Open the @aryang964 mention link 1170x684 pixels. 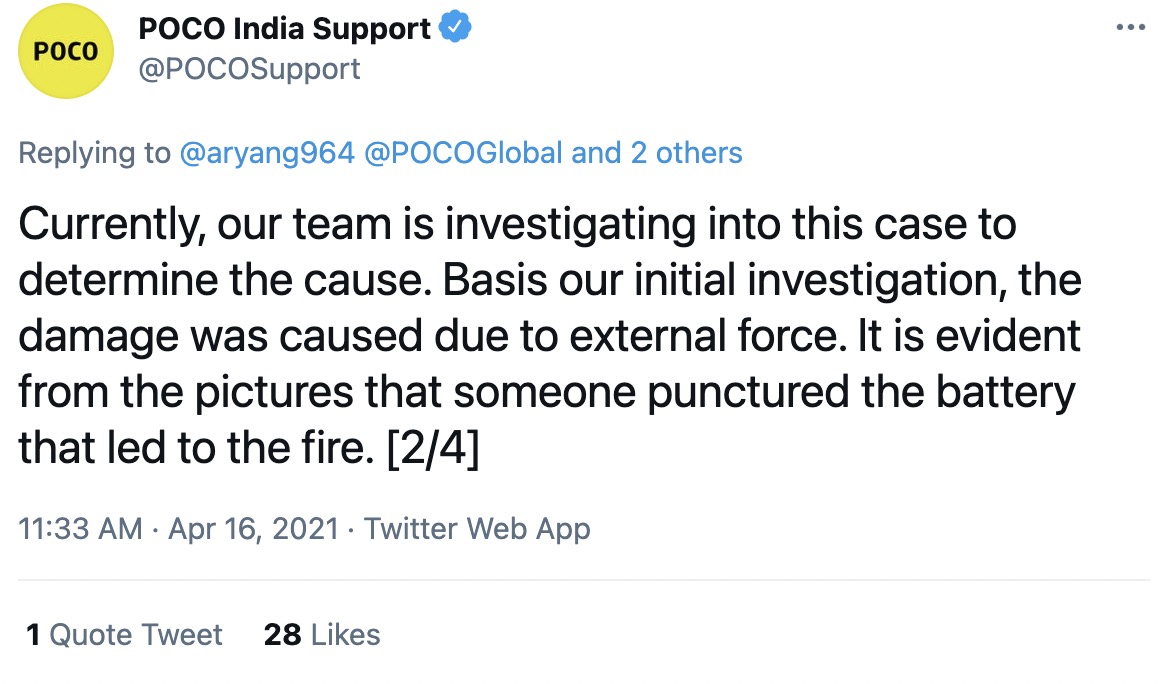pos(267,153)
